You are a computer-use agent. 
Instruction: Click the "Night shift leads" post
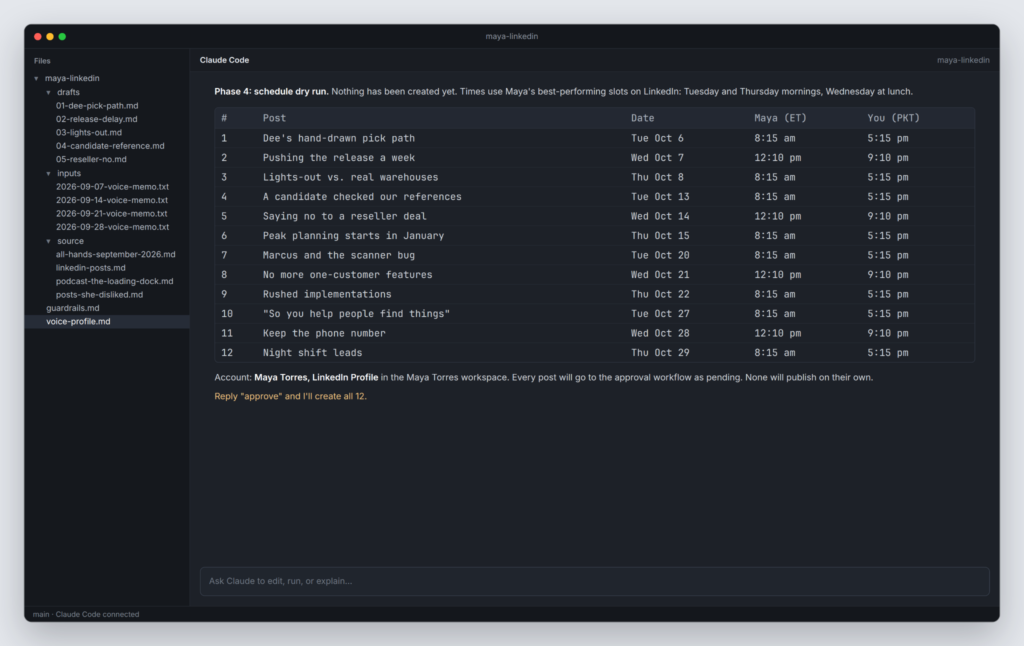point(312,353)
